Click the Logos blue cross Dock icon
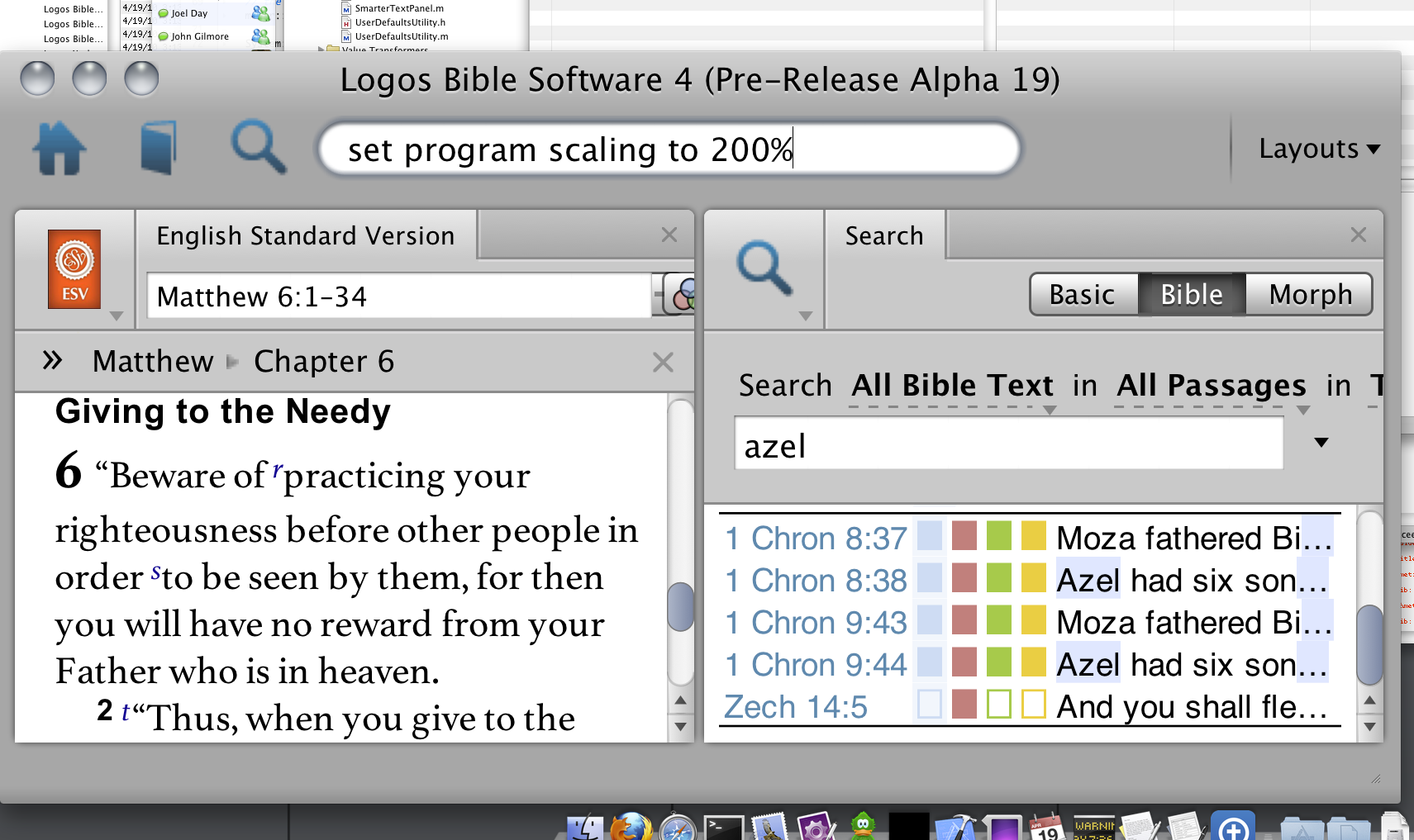The width and height of the screenshot is (1414, 840). pyautogui.click(x=1233, y=826)
